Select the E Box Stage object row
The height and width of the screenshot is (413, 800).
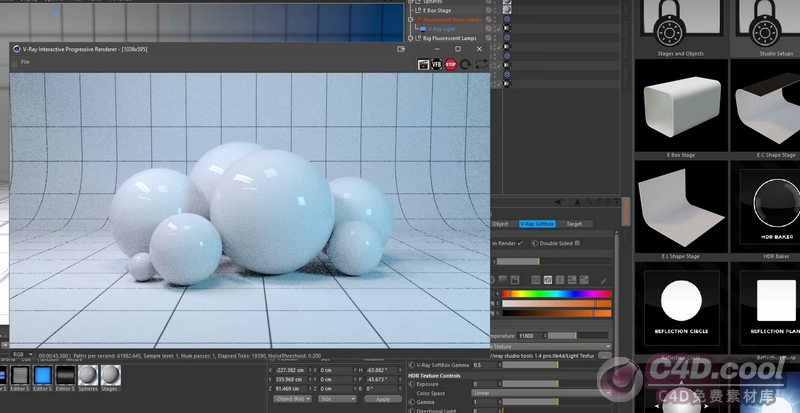[x=437, y=10]
